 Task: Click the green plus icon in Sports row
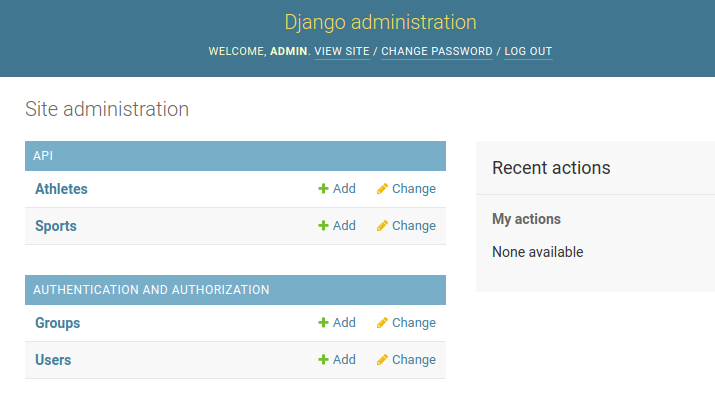(323, 225)
